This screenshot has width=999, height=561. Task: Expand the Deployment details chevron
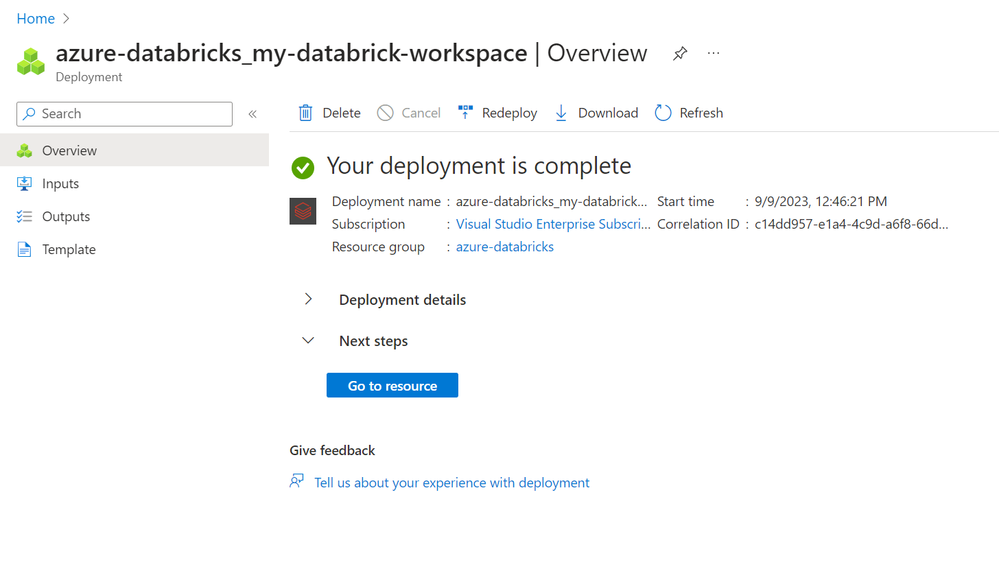308,299
